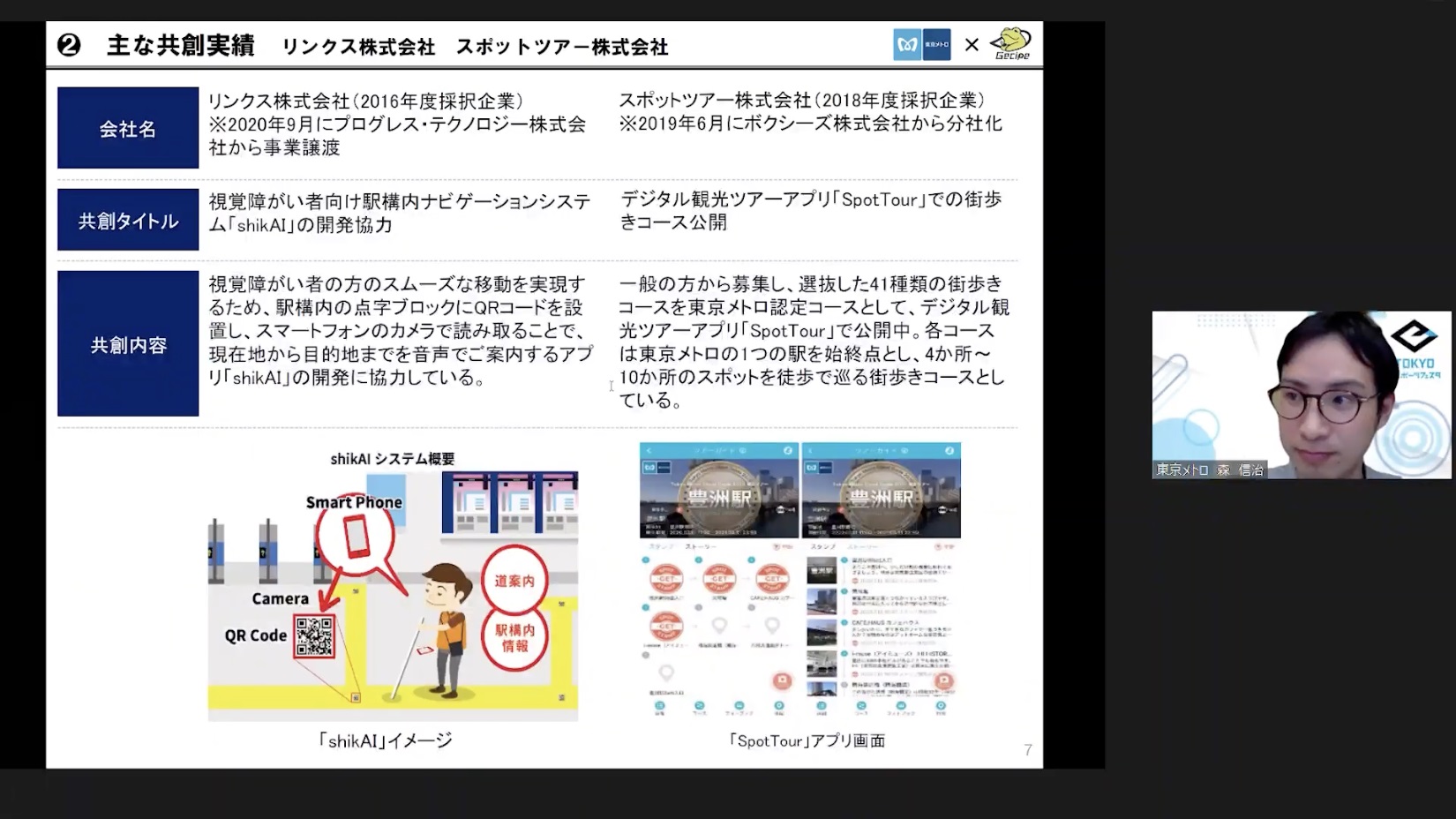The height and width of the screenshot is (819, 1456).
Task: Click the 共創タイトル blue header cell
Action: click(x=128, y=220)
